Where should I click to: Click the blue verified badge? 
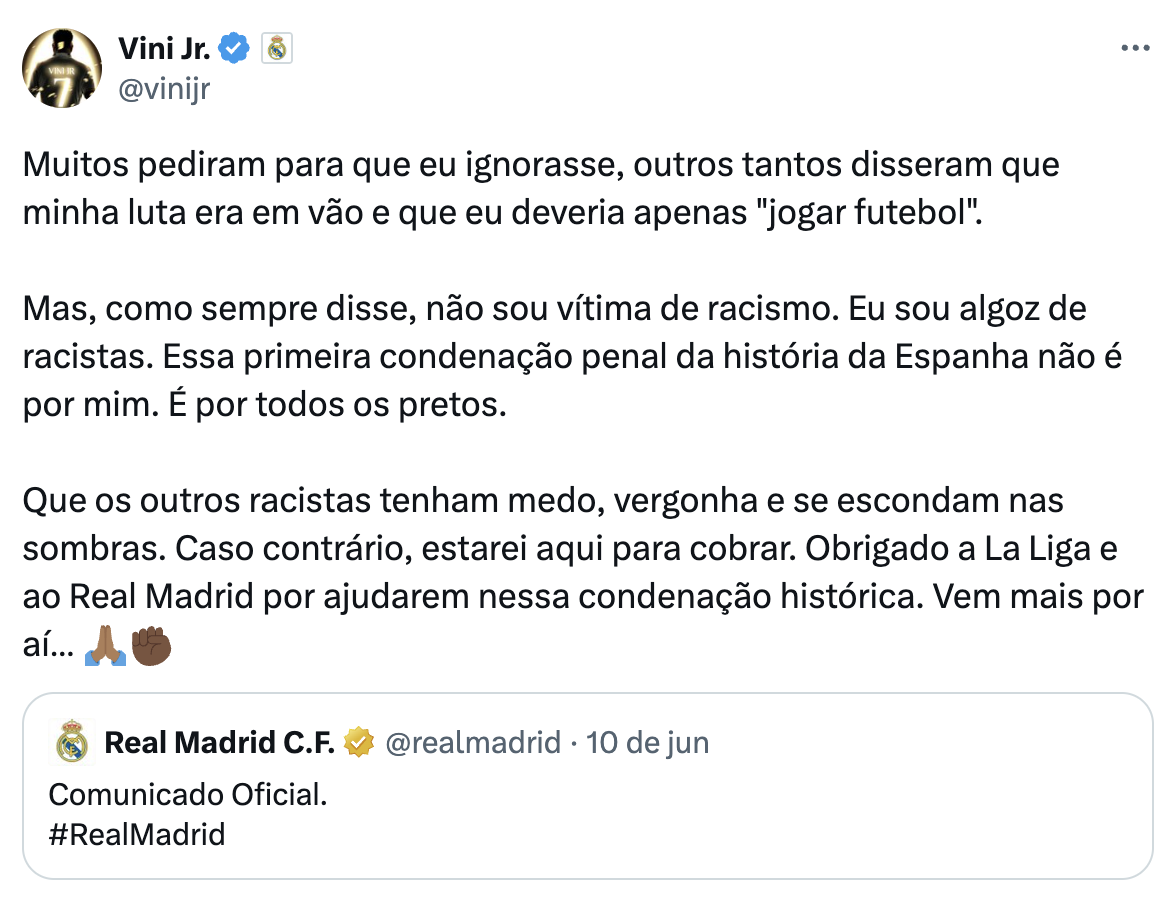coord(234,49)
